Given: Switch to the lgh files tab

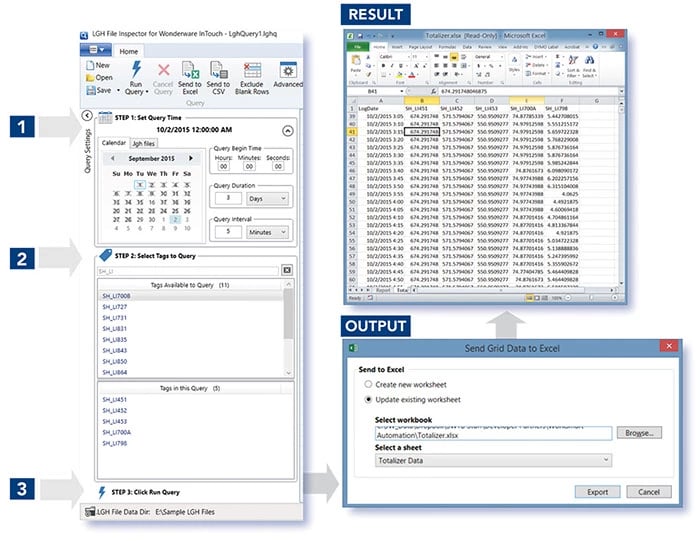Looking at the screenshot, I should click(x=144, y=143).
